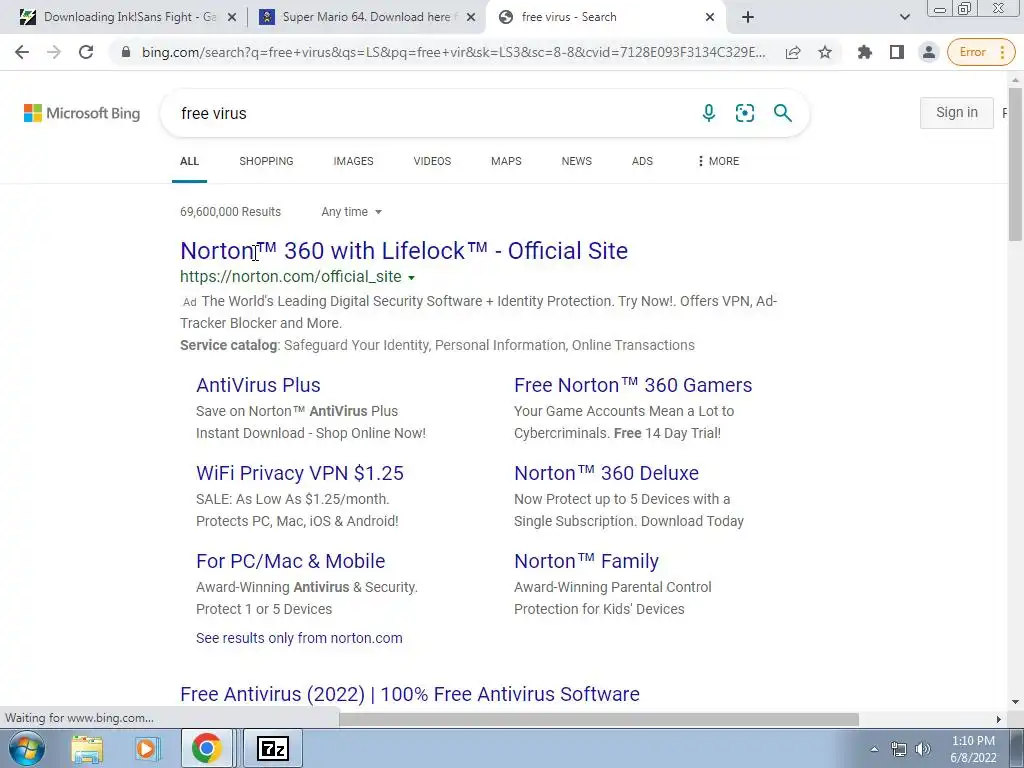Open a new tab with the plus button
This screenshot has height=768, width=1024.
pyautogui.click(x=748, y=17)
